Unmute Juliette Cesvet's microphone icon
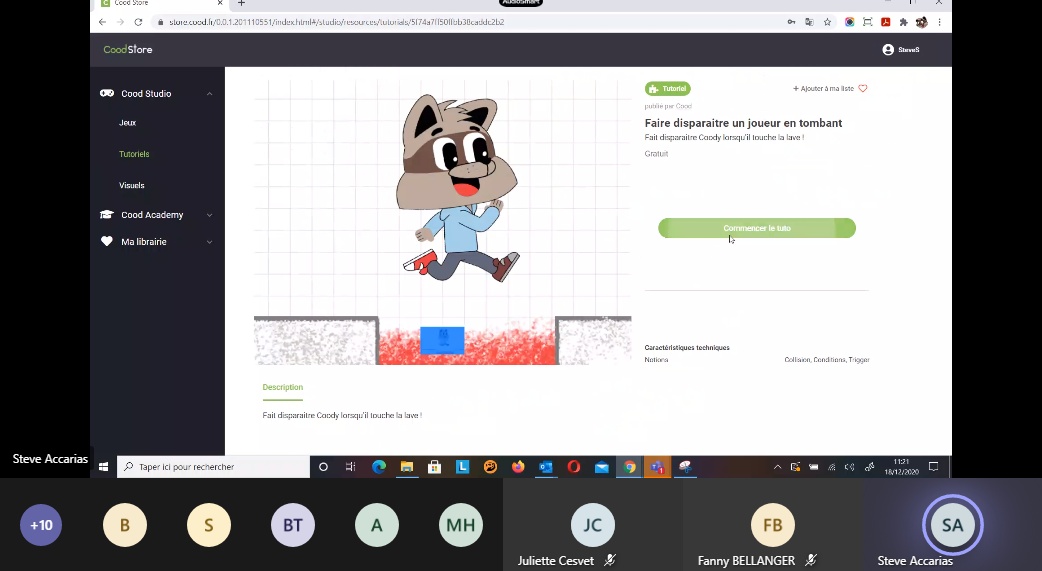 [x=610, y=561]
